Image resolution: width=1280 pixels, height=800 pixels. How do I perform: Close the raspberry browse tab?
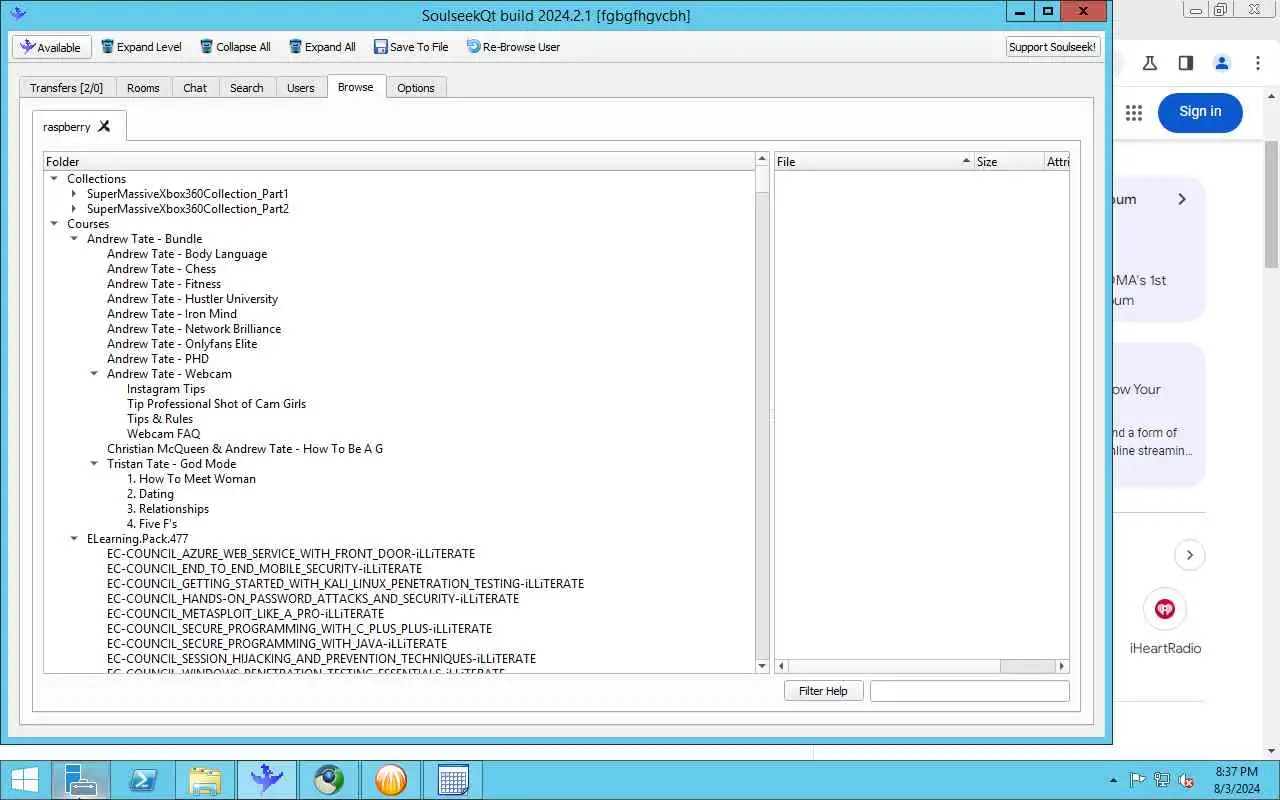click(104, 126)
